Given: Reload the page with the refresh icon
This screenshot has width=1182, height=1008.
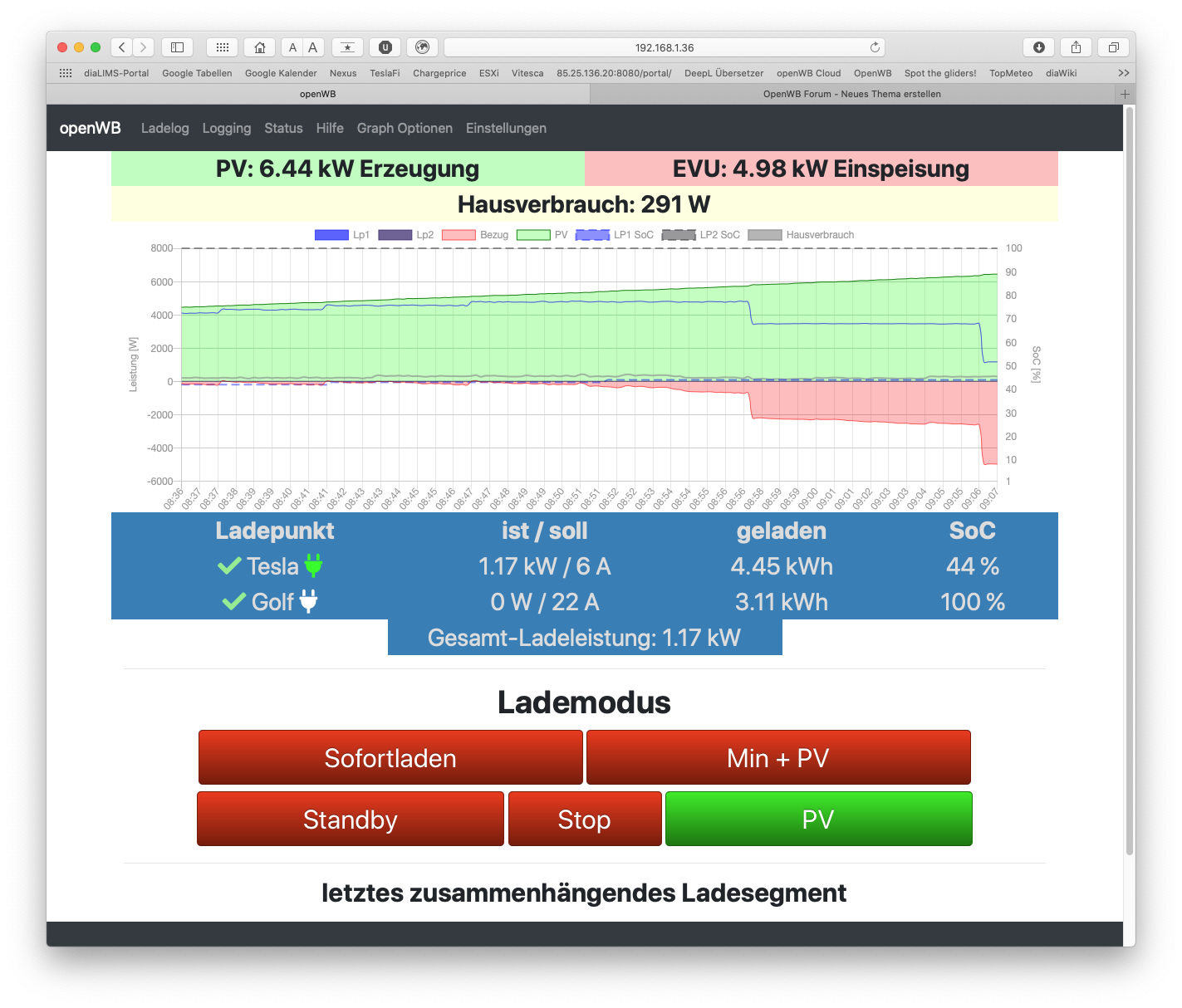Looking at the screenshot, I should [875, 47].
